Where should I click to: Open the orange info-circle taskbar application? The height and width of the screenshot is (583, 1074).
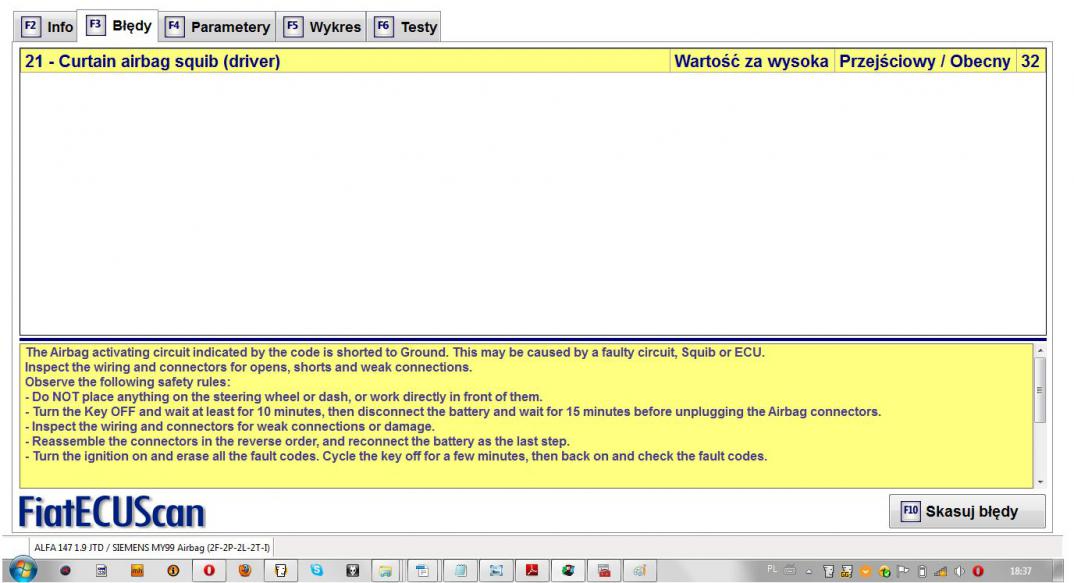173,570
